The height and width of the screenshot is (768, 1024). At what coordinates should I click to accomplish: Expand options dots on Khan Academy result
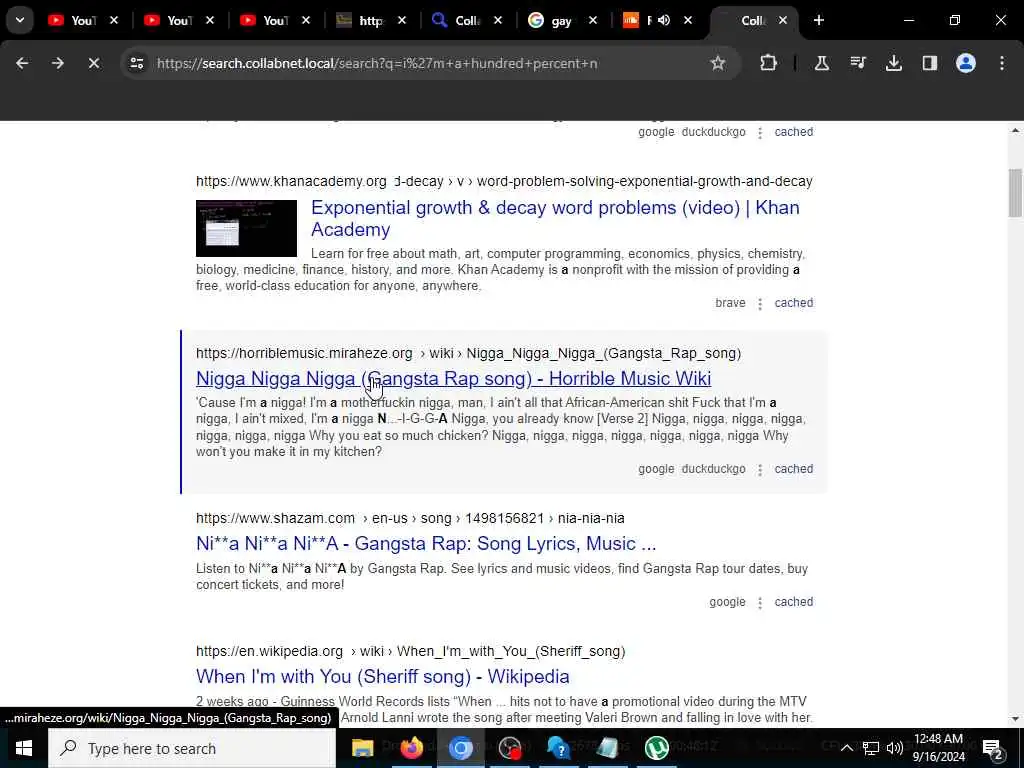tap(760, 304)
